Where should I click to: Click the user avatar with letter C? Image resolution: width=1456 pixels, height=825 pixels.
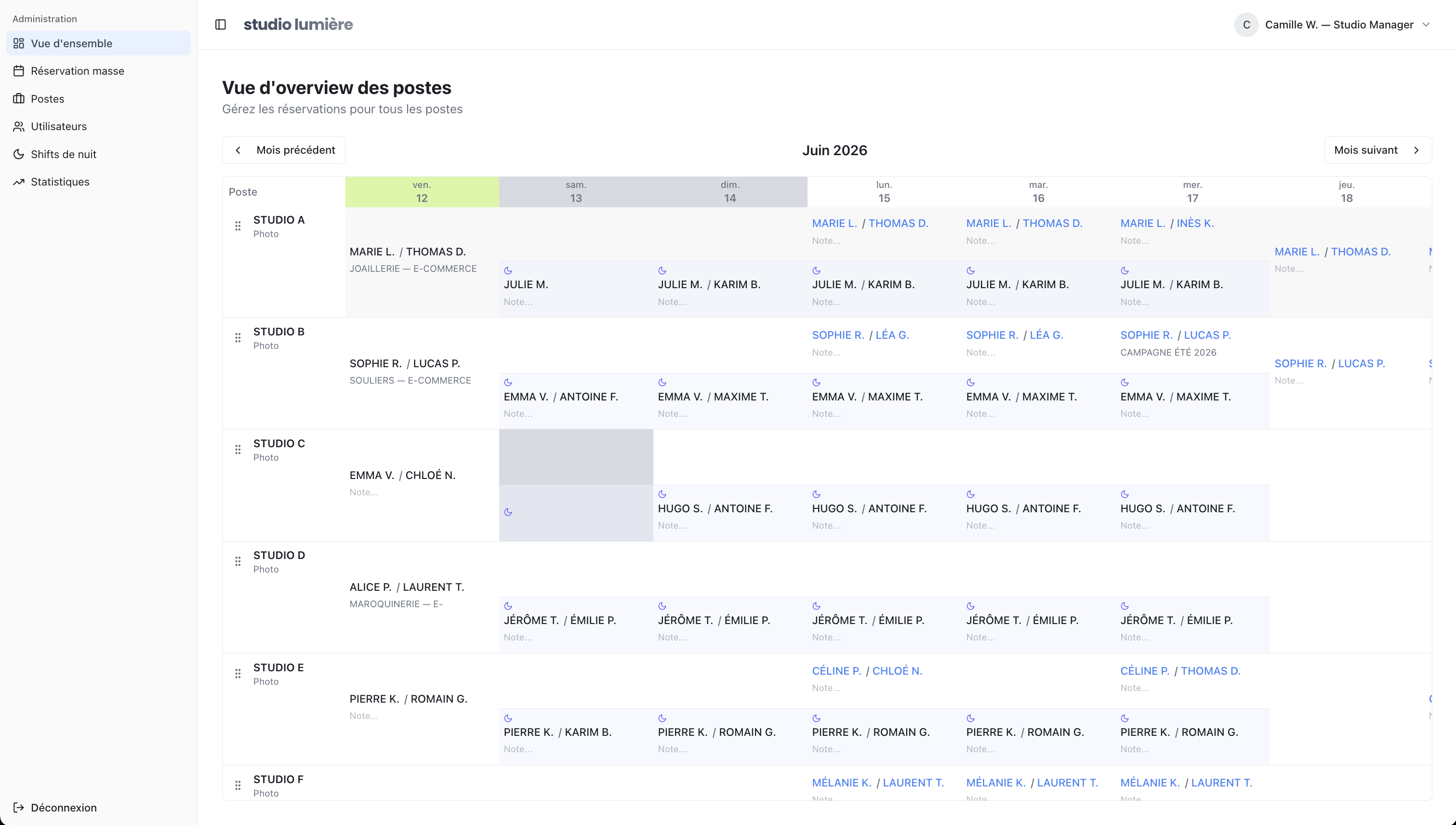(1246, 25)
